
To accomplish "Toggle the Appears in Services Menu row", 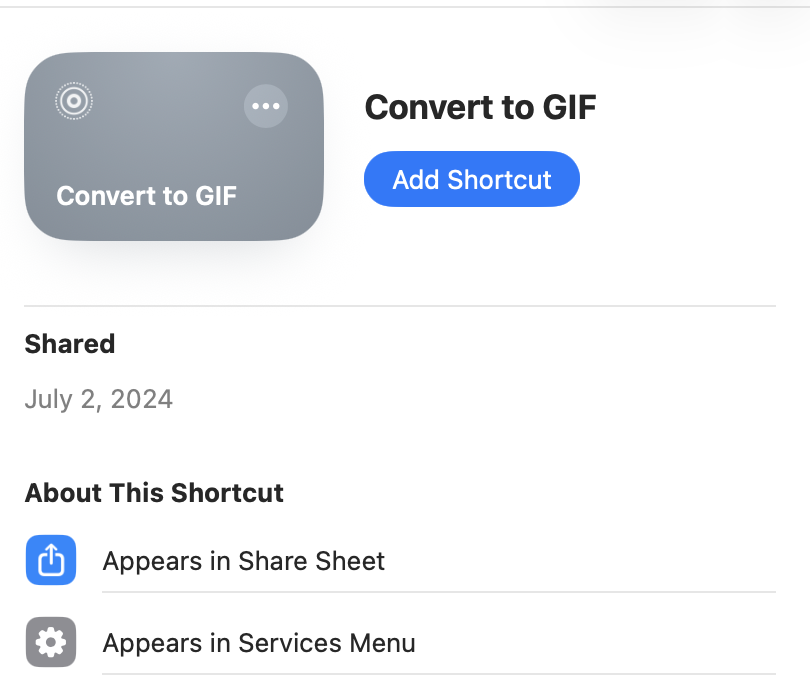I will (258, 643).
